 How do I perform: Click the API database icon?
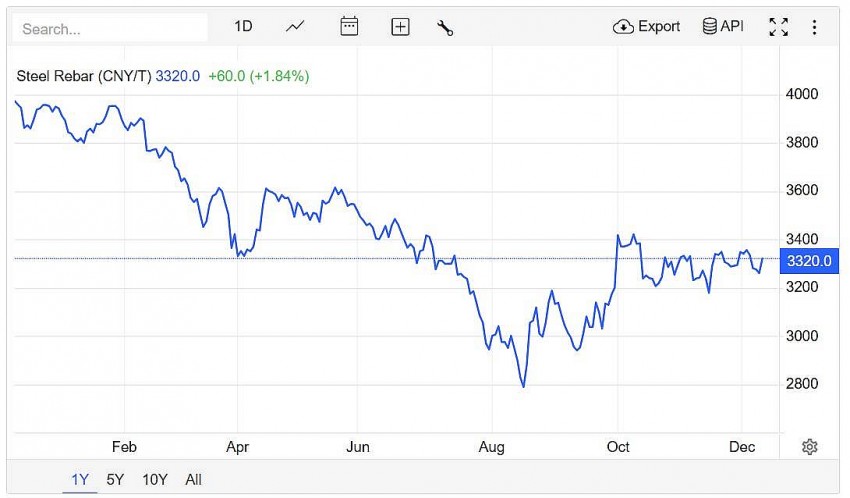tap(709, 27)
